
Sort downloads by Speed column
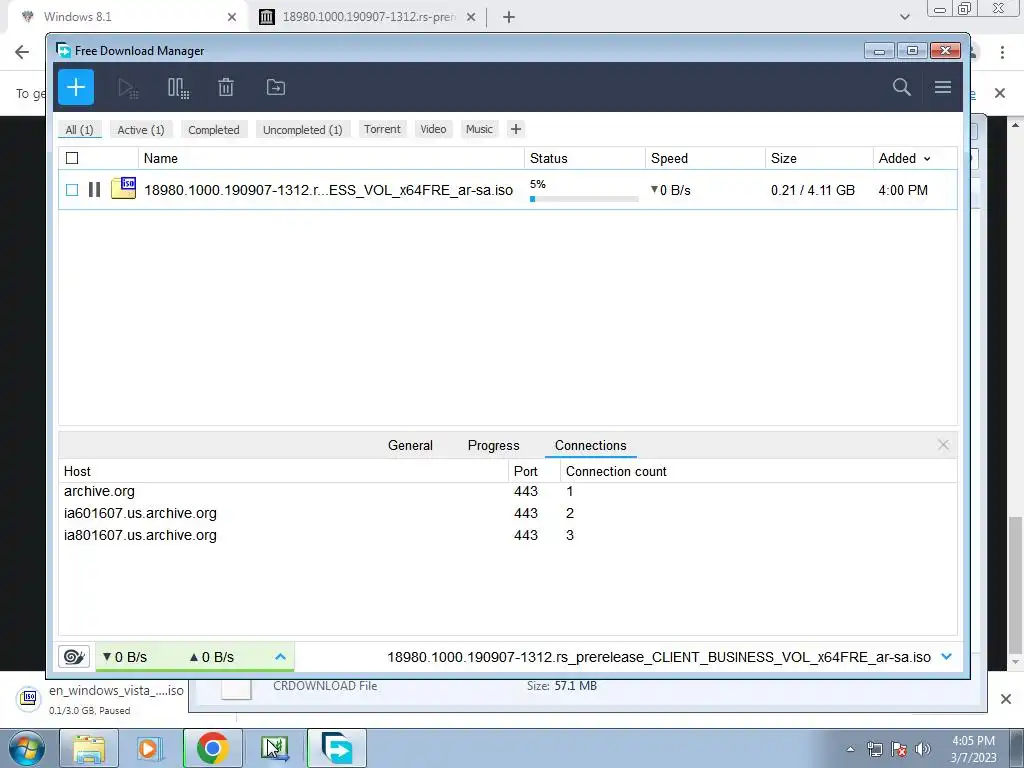(x=705, y=158)
